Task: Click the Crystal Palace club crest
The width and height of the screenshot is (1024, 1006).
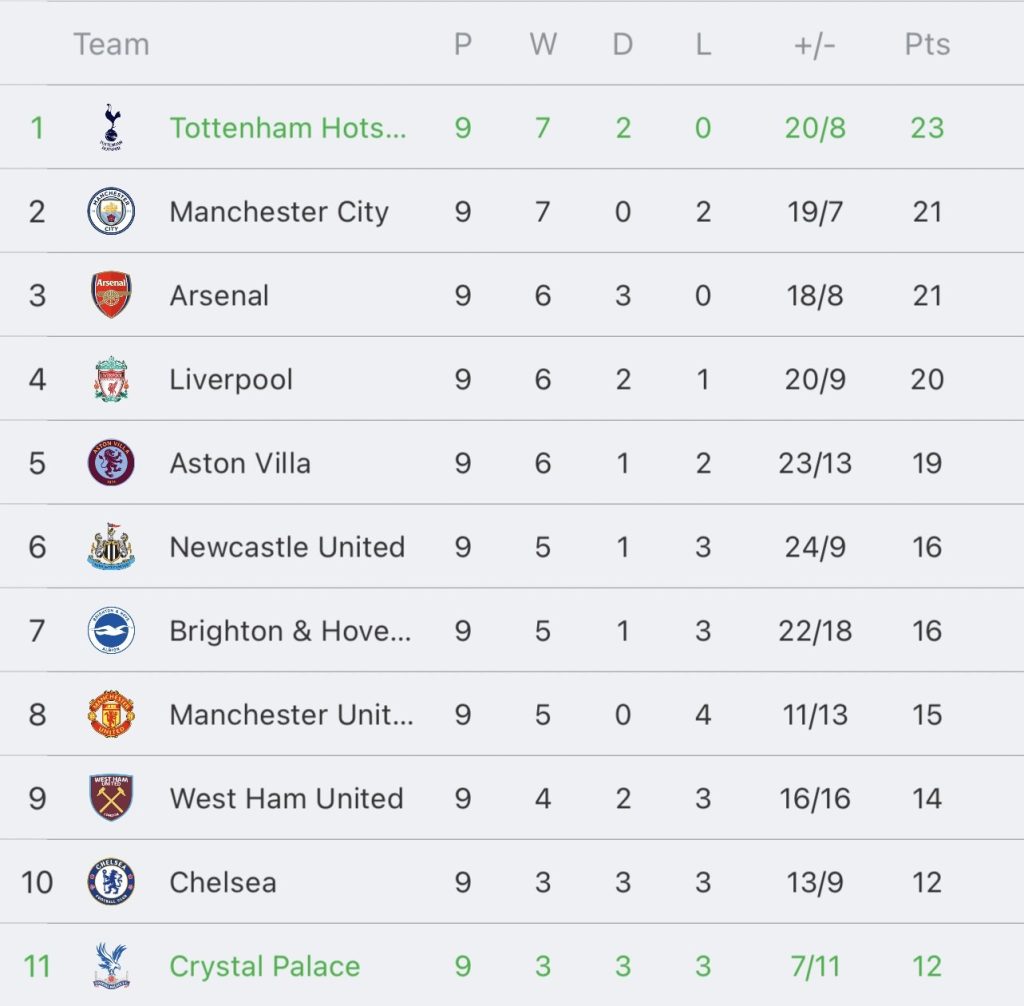Action: (110, 967)
